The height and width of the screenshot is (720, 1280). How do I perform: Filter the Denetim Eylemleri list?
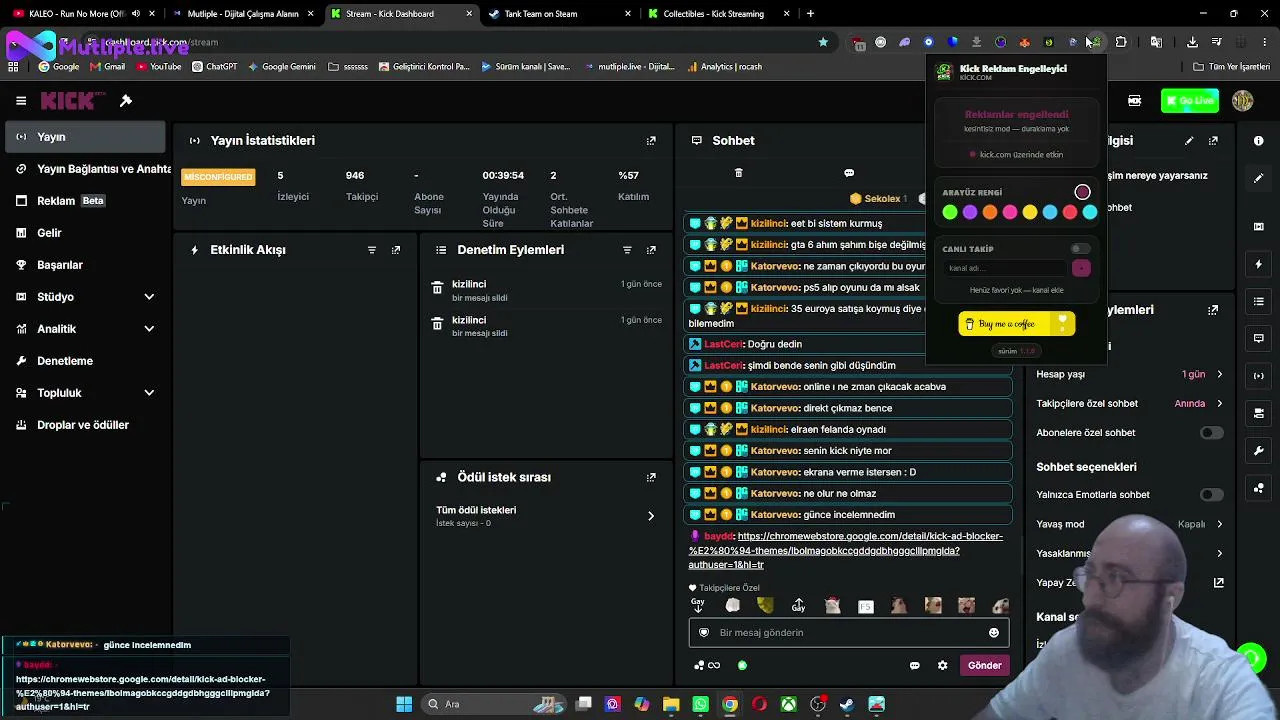(627, 250)
